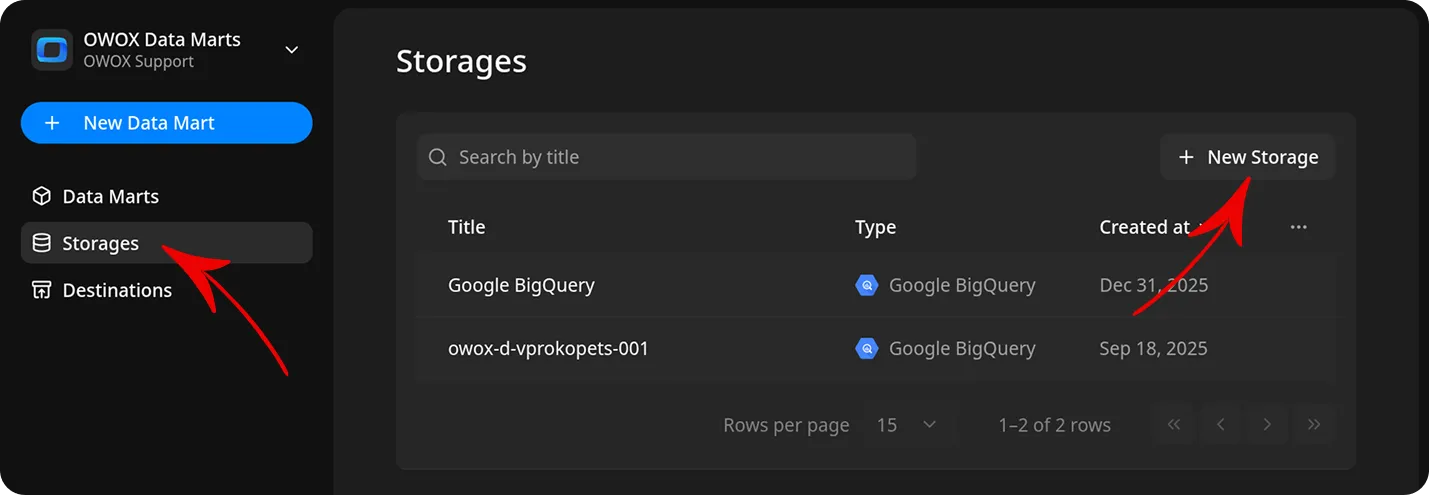The height and width of the screenshot is (495, 1429).
Task: Click the Dec 31, 2025 date cell
Action: (1154, 285)
